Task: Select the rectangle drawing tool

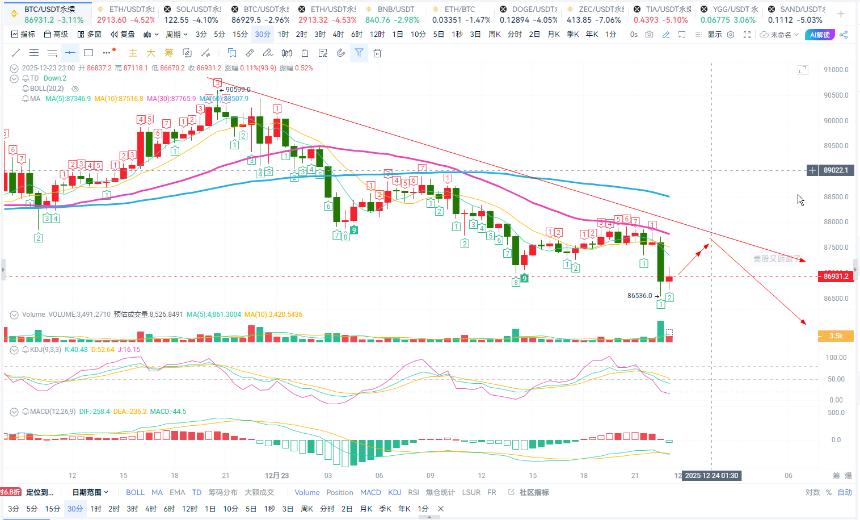Action: [88, 53]
